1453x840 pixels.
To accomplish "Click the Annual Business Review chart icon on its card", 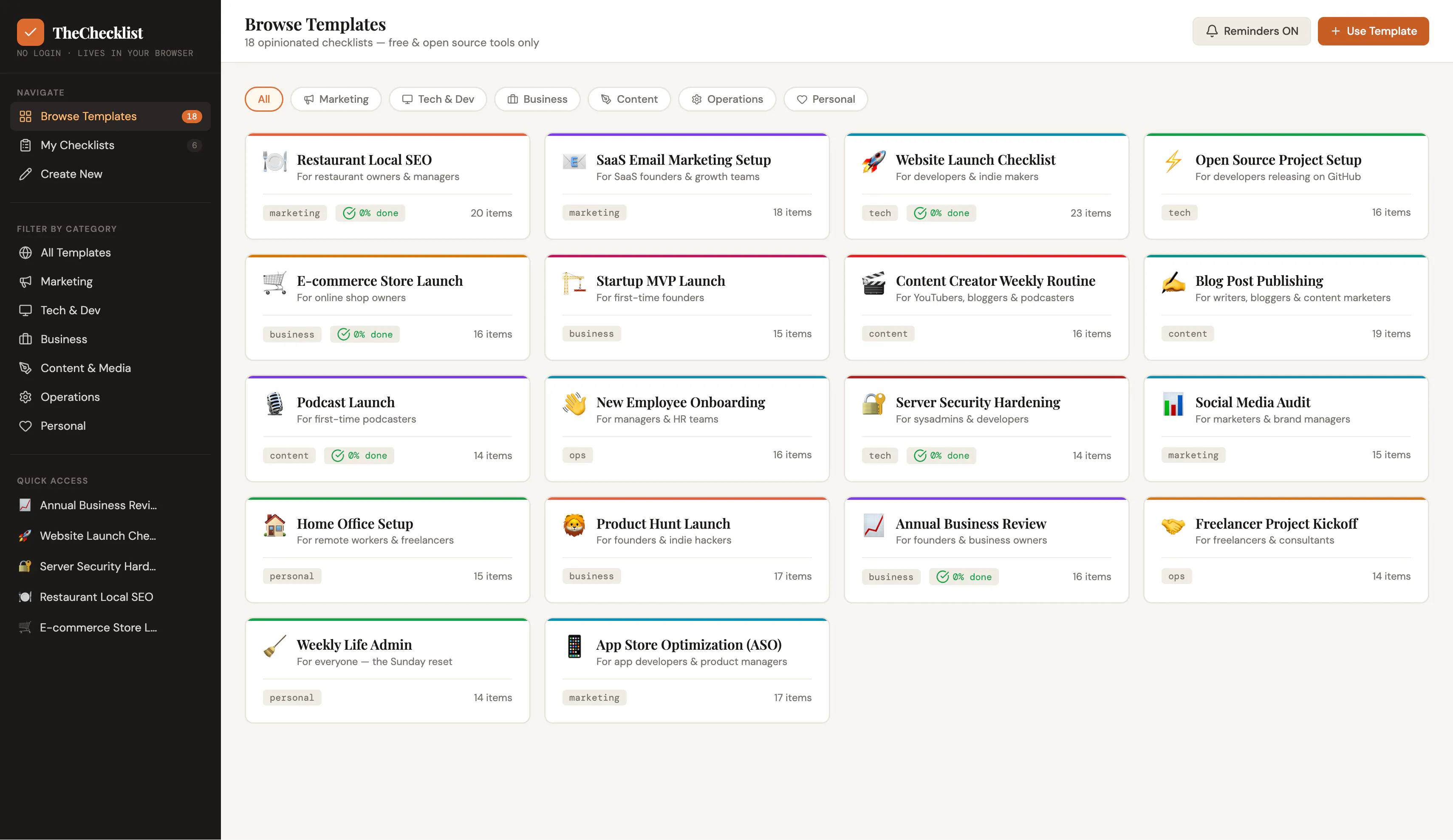I will [x=873, y=525].
